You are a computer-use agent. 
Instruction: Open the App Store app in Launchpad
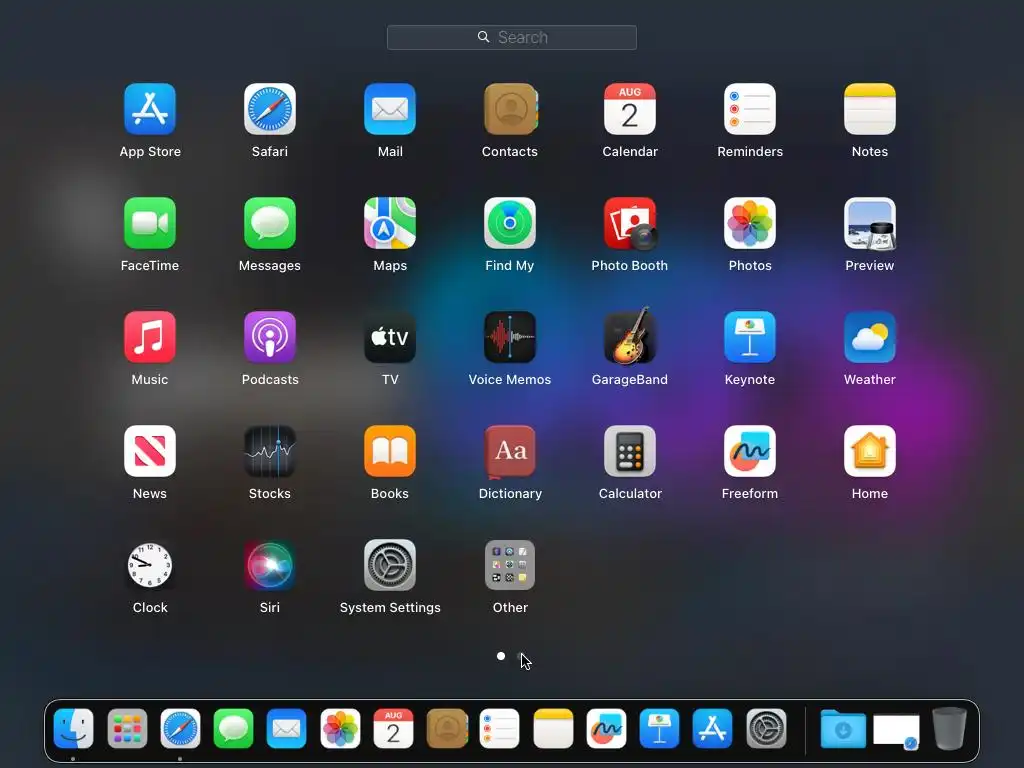(x=150, y=109)
